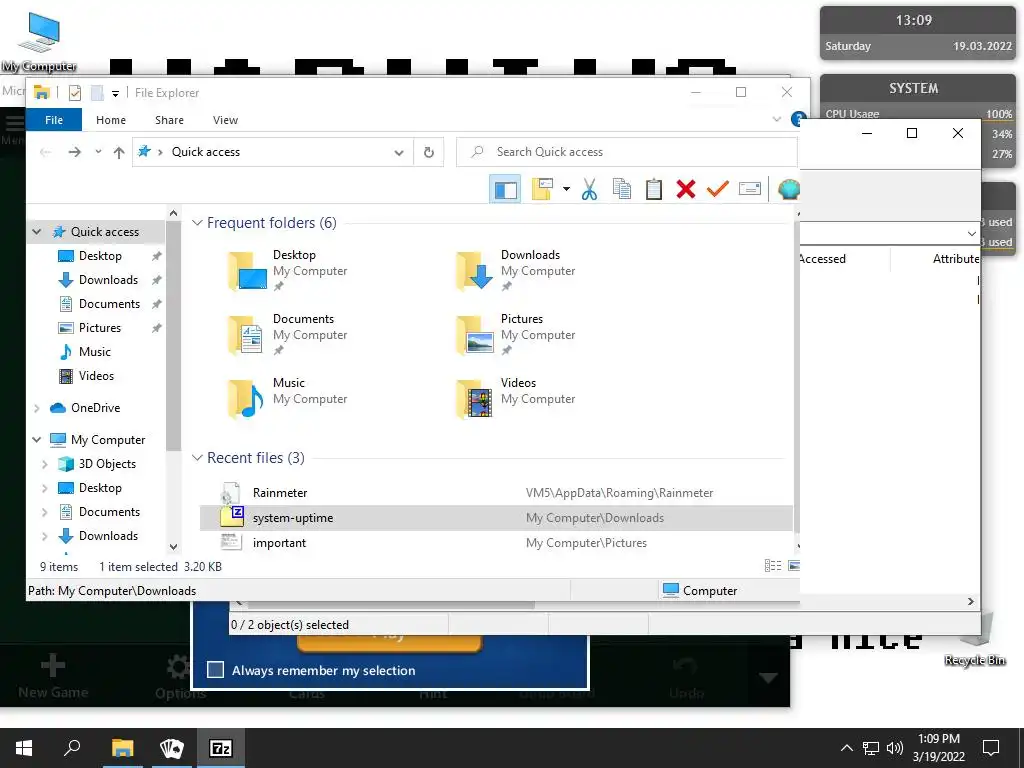Switch to large icons view in status bar
Image resolution: width=1024 pixels, height=768 pixels.
[x=794, y=566]
